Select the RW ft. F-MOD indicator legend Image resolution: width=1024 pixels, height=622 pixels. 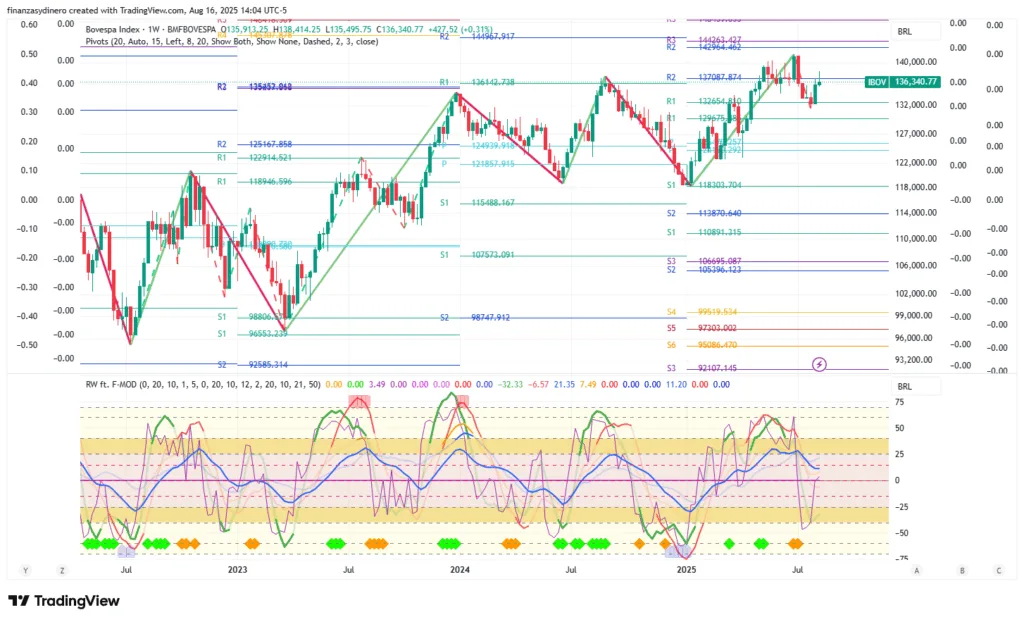pyautogui.click(x=203, y=384)
